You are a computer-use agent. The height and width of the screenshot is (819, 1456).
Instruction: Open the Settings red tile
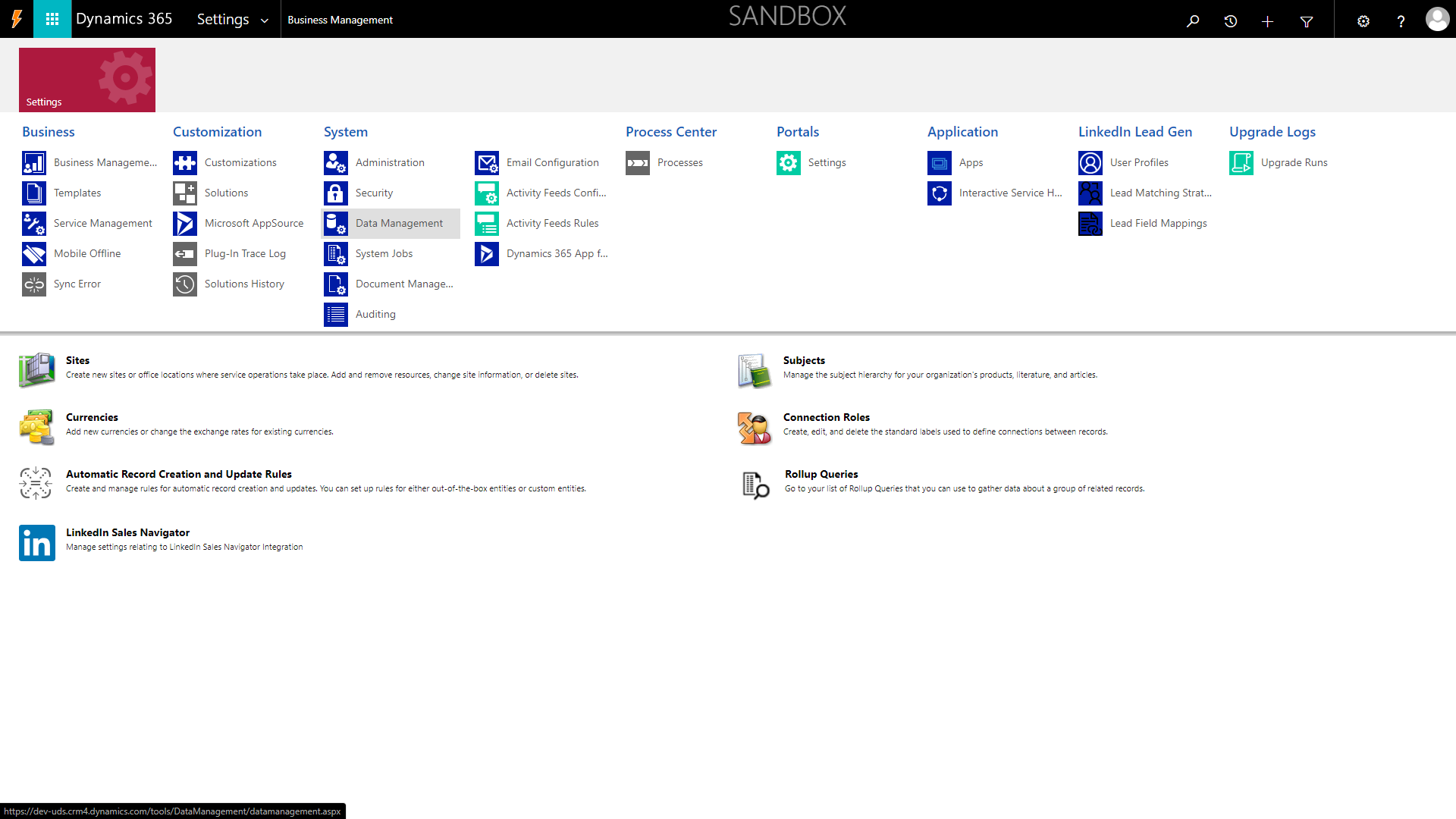pos(87,80)
